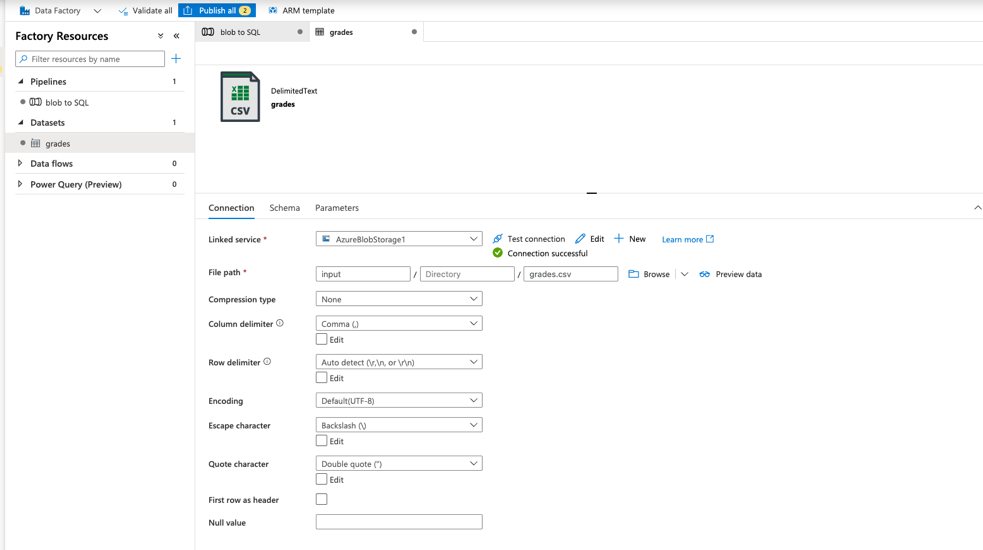This screenshot has width=983, height=550.
Task: Enable First row as header checkbox
Action: coord(321,499)
